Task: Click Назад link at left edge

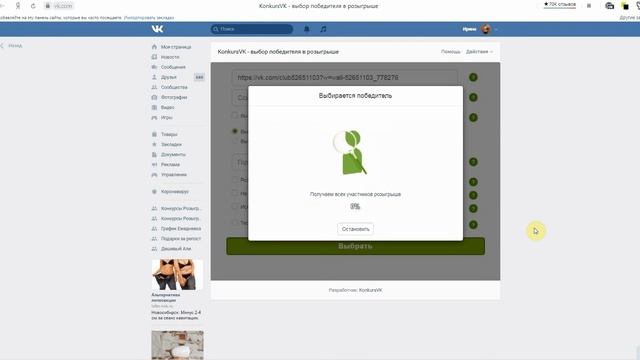Action: click(x=12, y=46)
